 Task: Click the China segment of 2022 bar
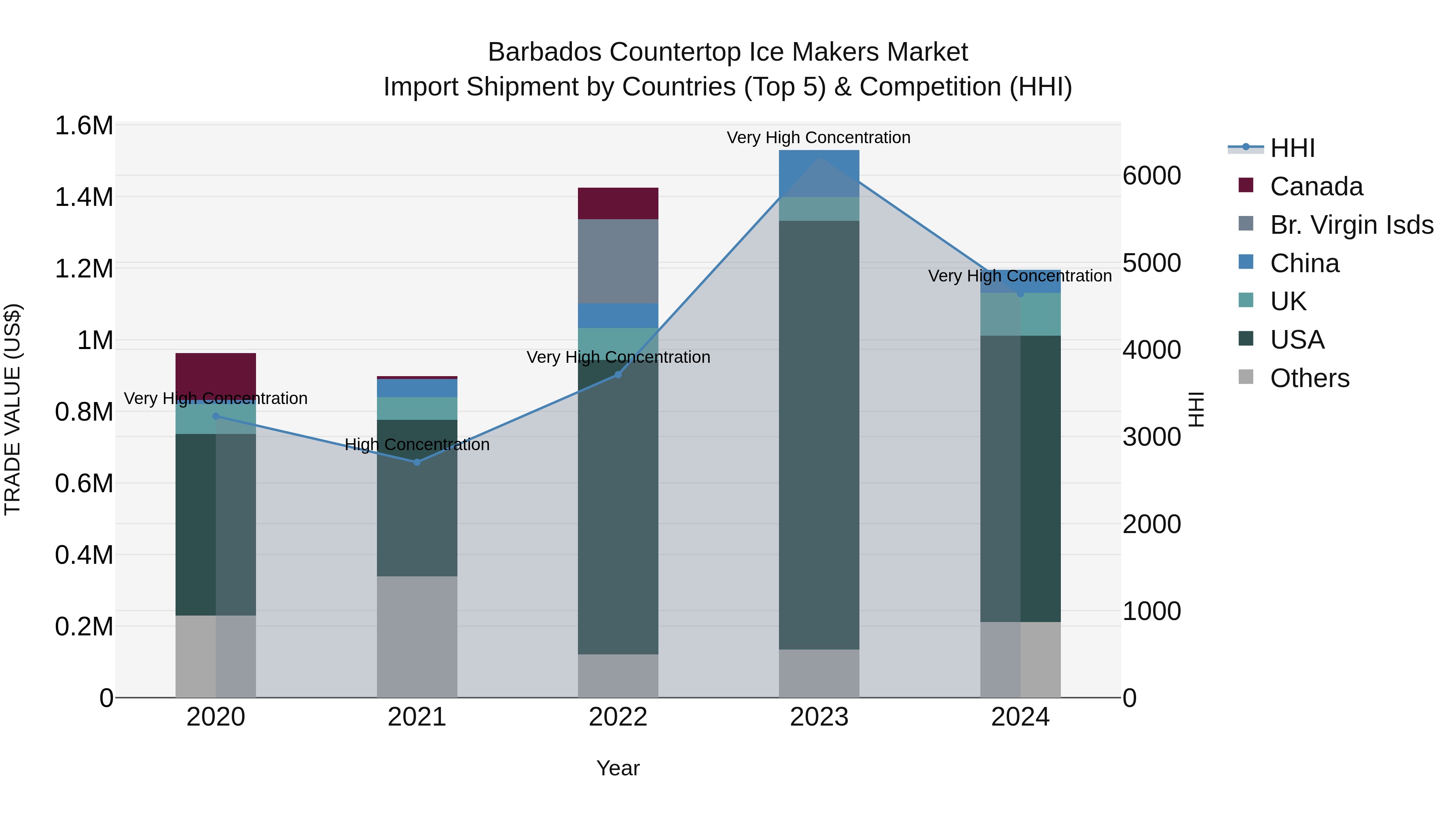click(618, 315)
